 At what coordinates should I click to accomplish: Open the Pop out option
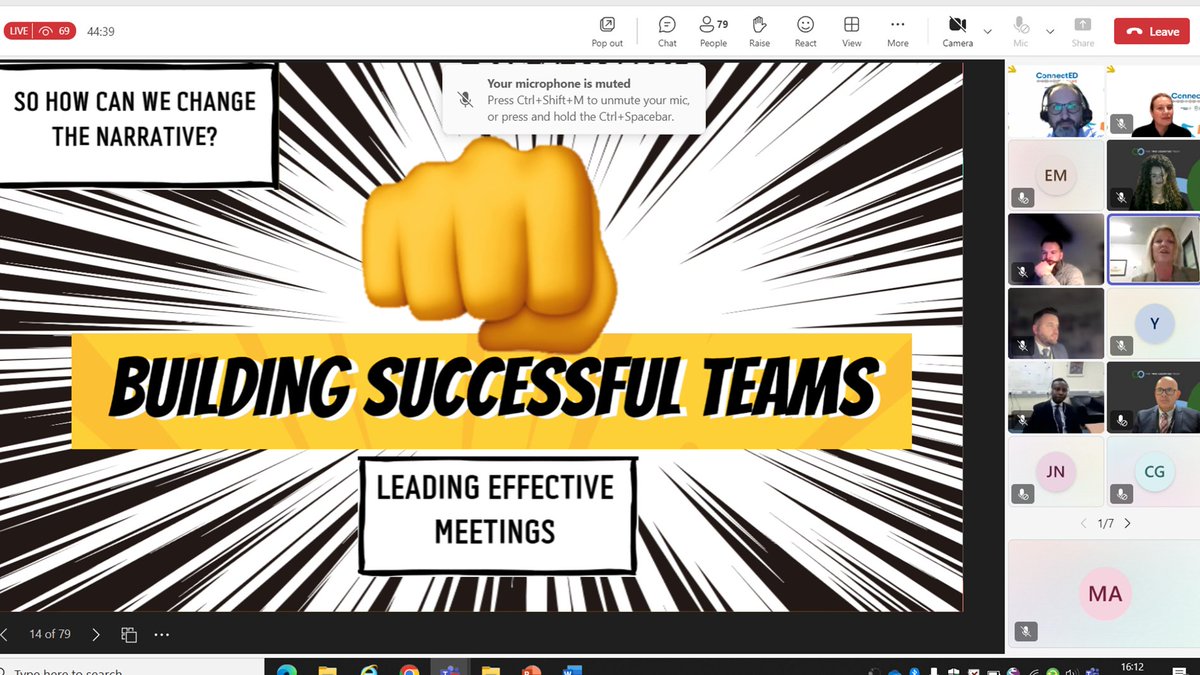pos(607,31)
